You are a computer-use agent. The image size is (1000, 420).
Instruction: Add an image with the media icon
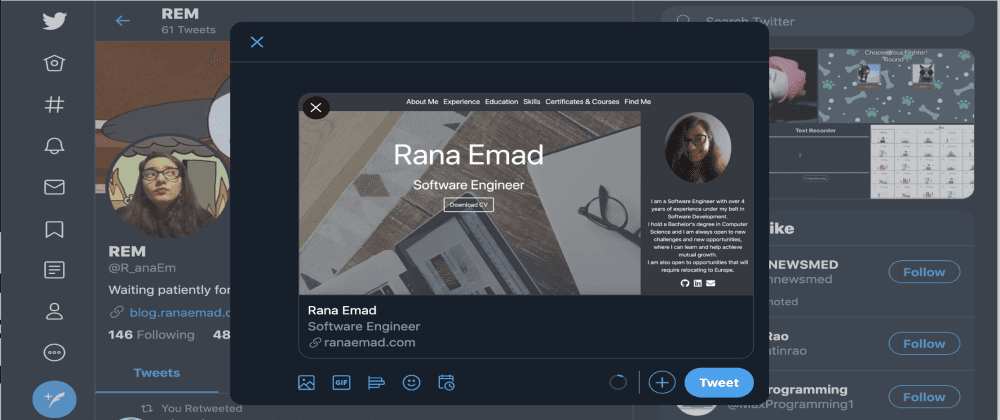coord(307,382)
